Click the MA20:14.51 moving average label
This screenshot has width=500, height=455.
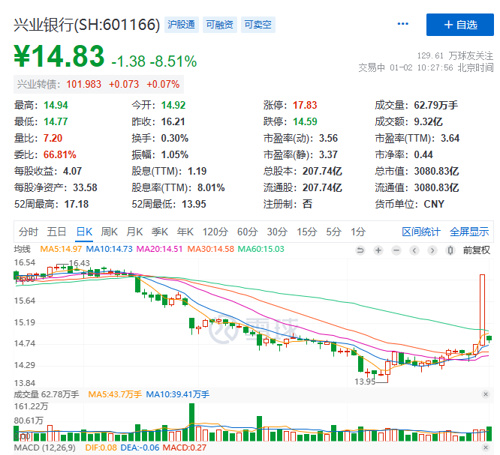pyautogui.click(x=160, y=249)
